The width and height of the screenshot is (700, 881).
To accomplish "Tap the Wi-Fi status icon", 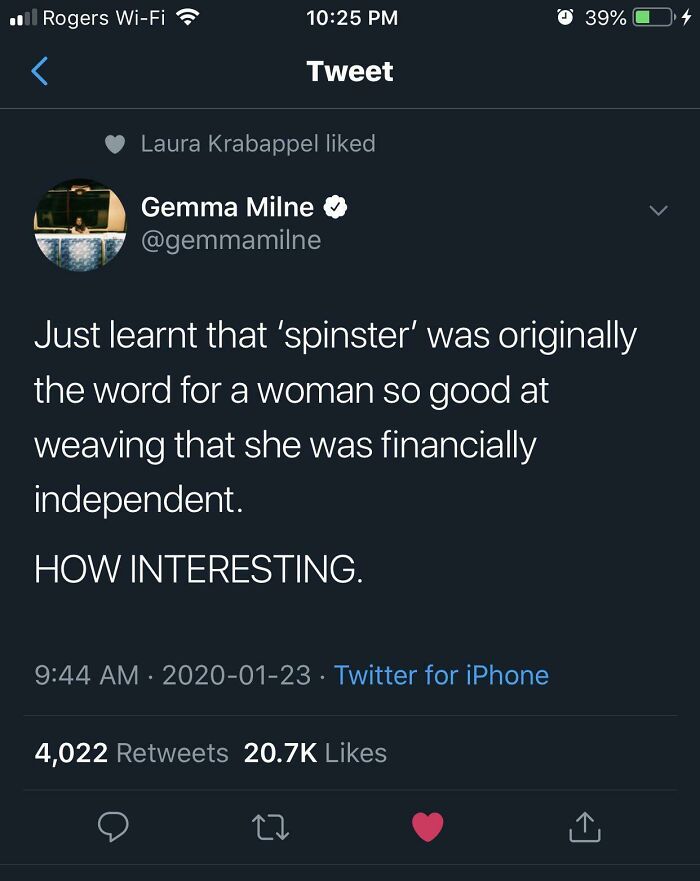I will tap(186, 18).
